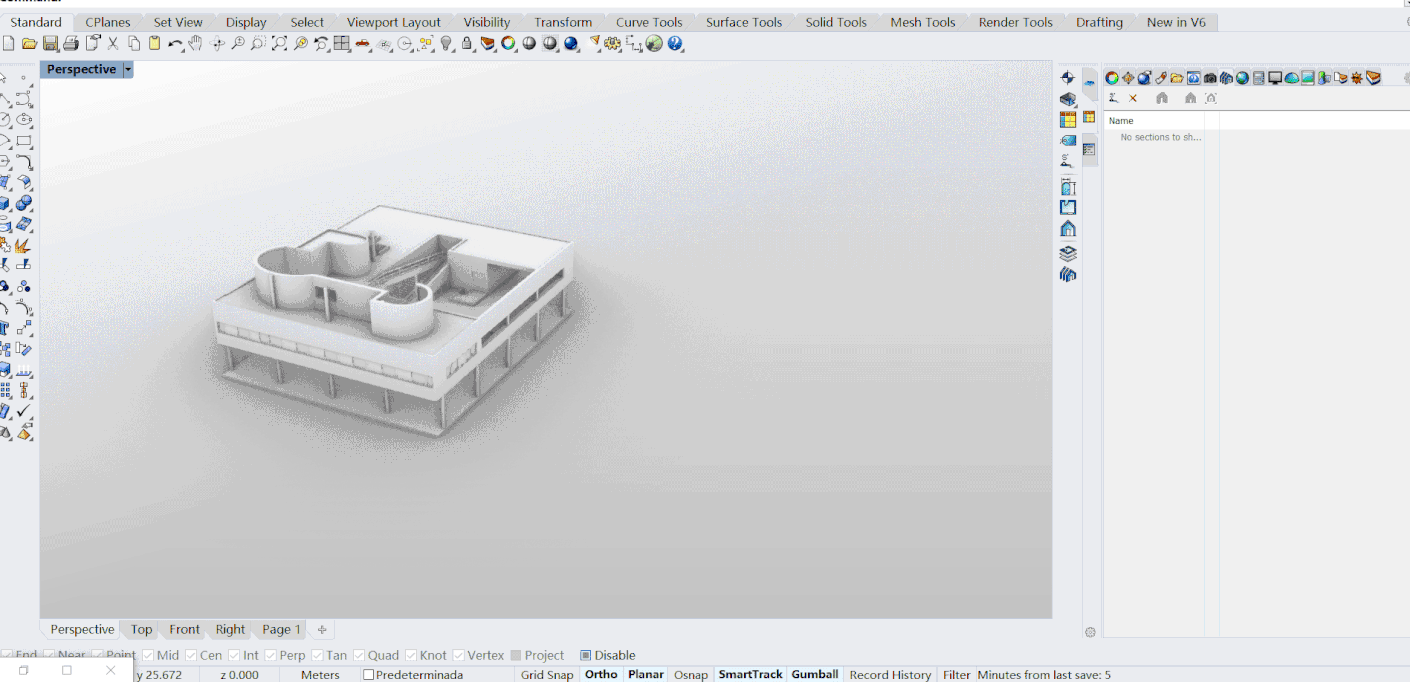Toggle the Knot osnap checkbox
The image size is (1410, 682).
(410, 655)
